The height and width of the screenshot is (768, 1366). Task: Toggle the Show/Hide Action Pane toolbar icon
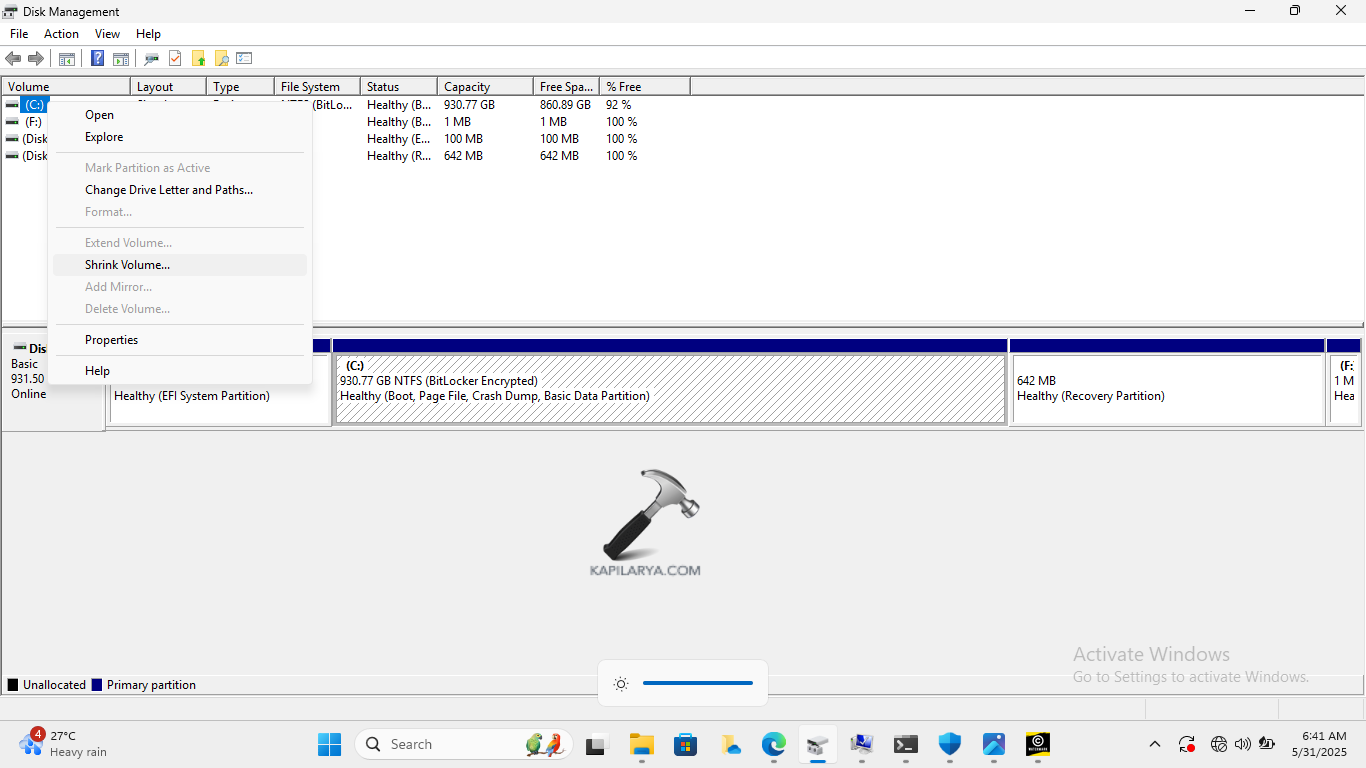click(121, 58)
